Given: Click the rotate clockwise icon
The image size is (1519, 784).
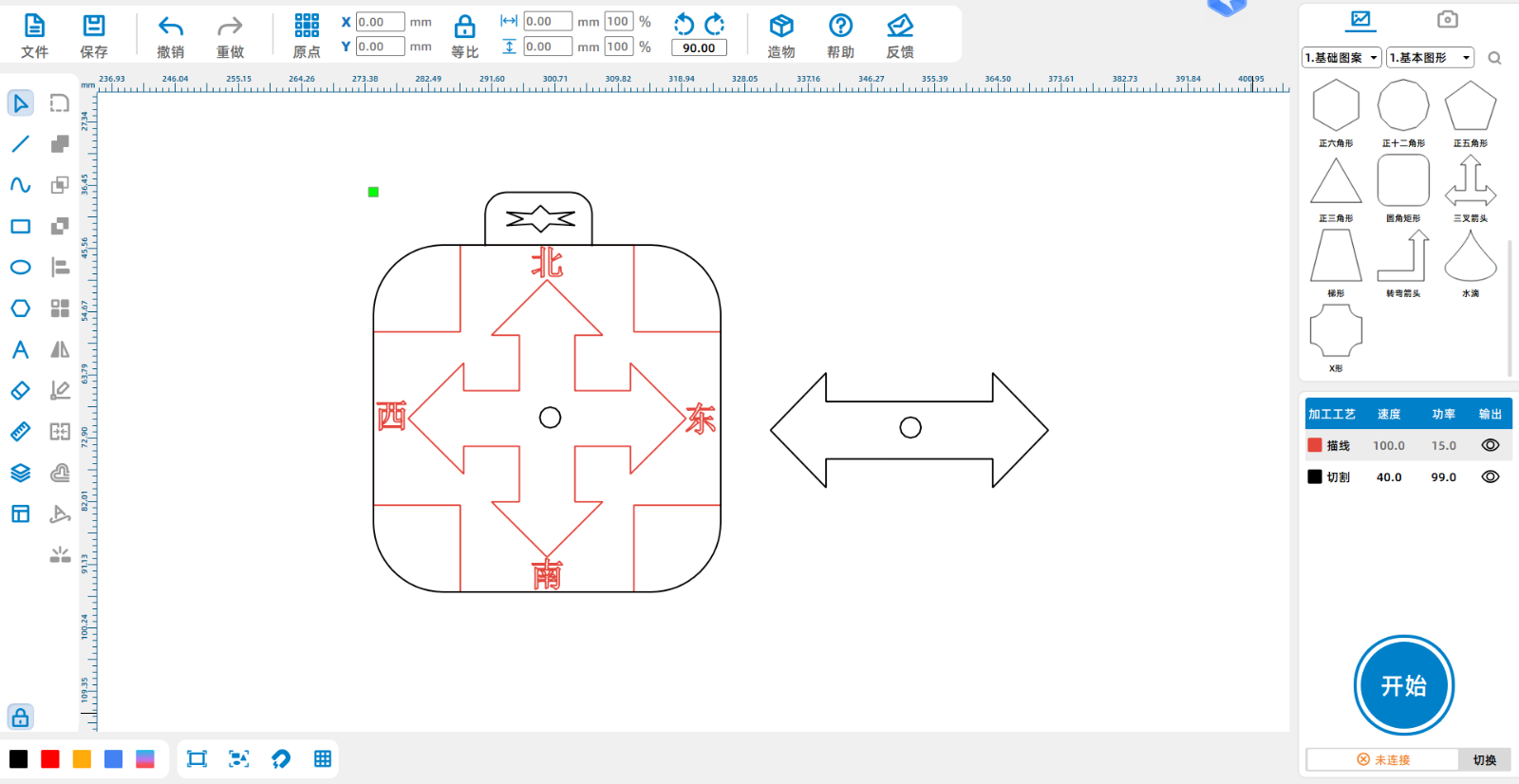Looking at the screenshot, I should coord(715,24).
